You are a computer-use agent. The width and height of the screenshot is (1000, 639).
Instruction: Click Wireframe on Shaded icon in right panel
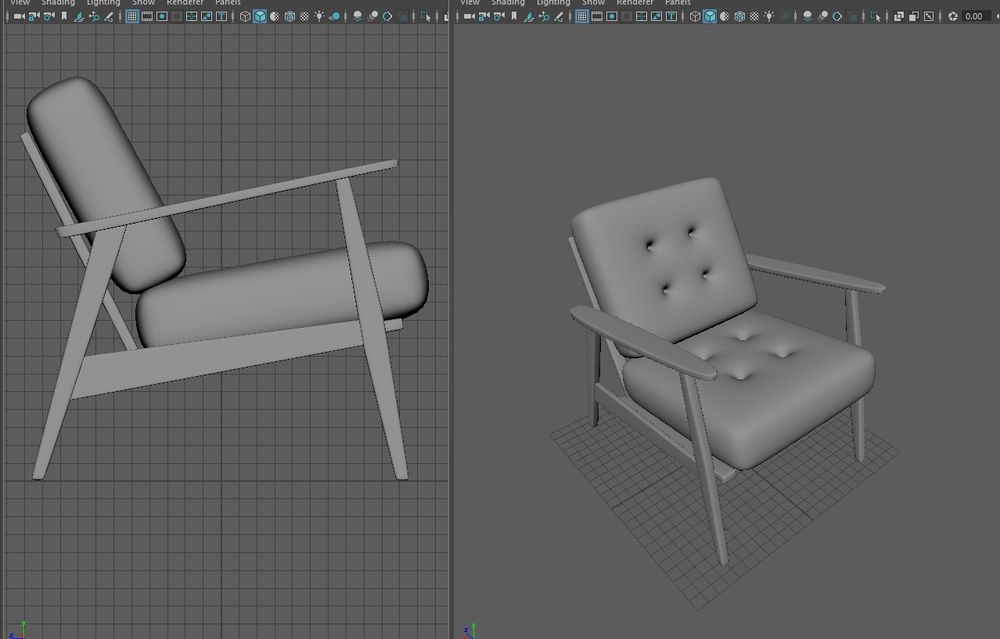coord(740,17)
